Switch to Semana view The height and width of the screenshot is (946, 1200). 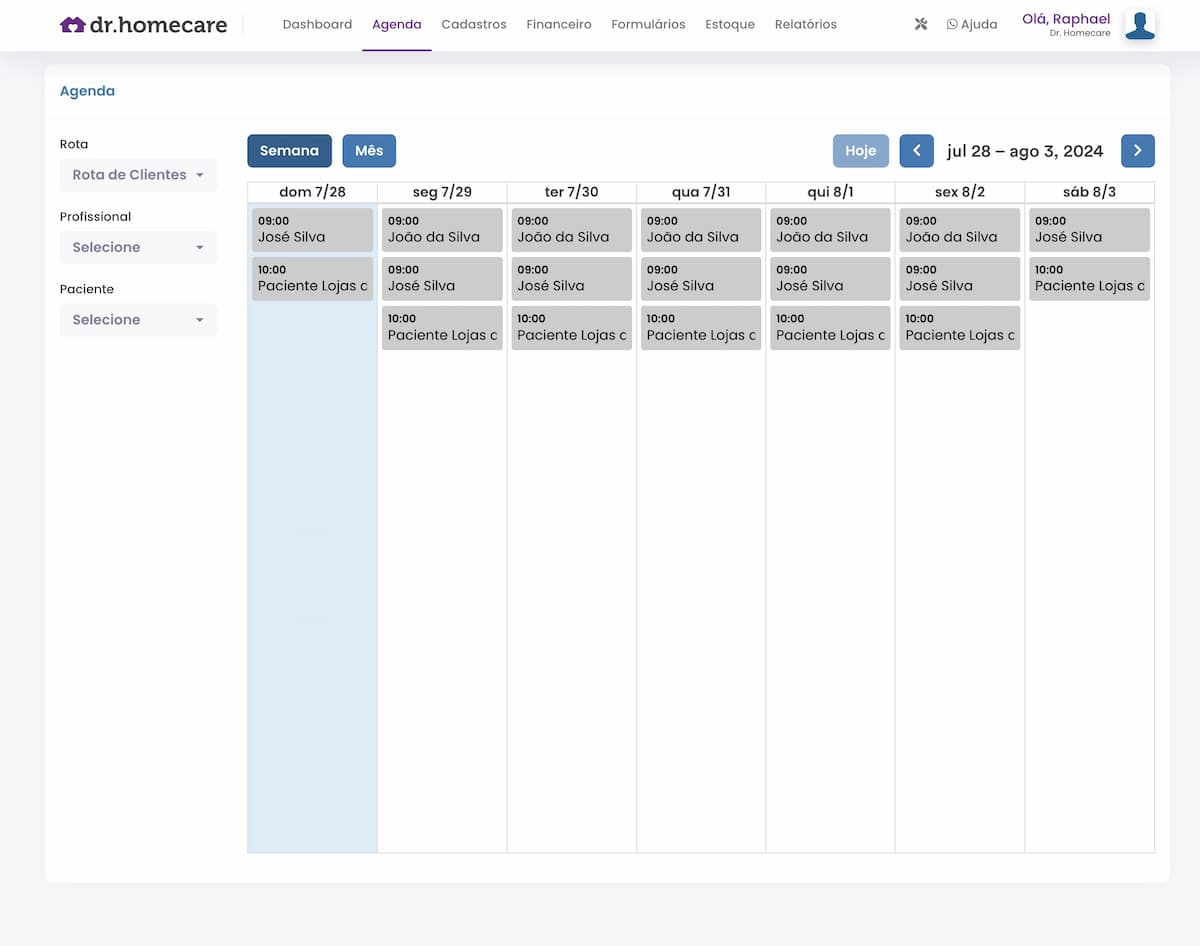pos(289,151)
